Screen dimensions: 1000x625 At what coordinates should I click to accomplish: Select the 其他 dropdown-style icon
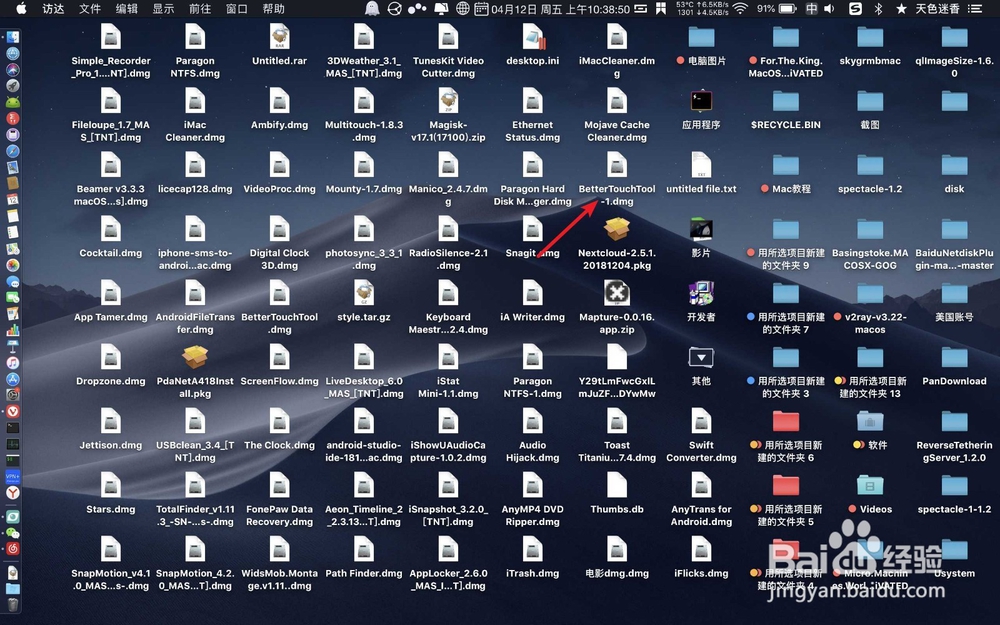point(701,357)
